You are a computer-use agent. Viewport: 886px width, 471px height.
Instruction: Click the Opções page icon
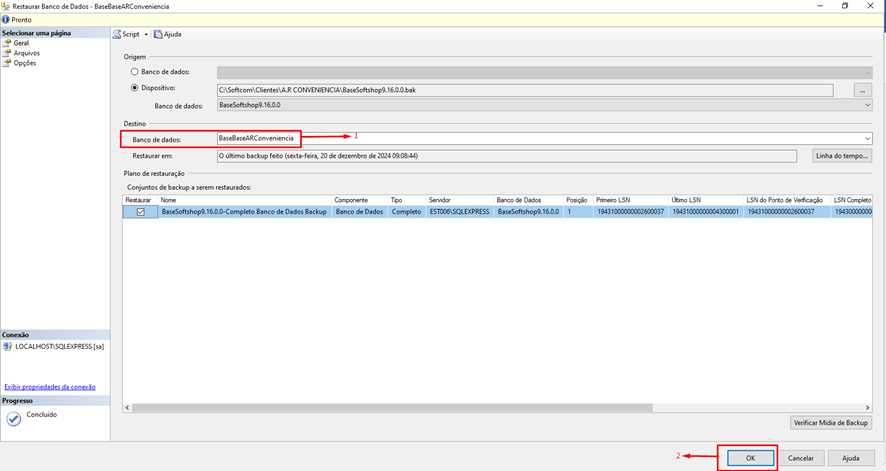(x=7, y=63)
